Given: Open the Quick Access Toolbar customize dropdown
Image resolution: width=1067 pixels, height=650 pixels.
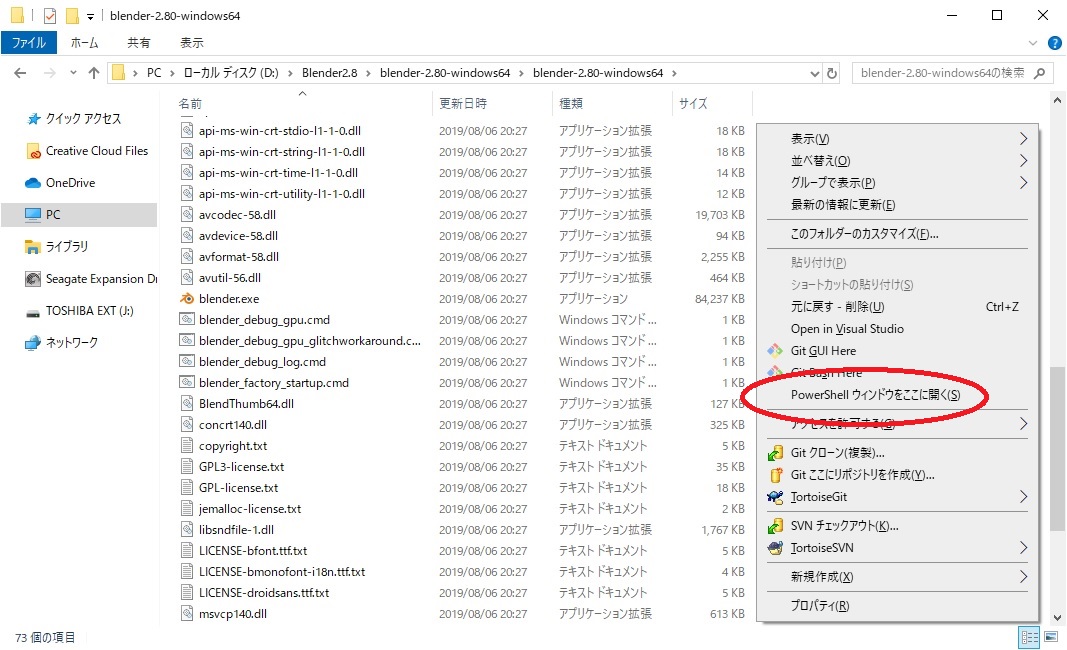Looking at the screenshot, I should click(x=91, y=16).
